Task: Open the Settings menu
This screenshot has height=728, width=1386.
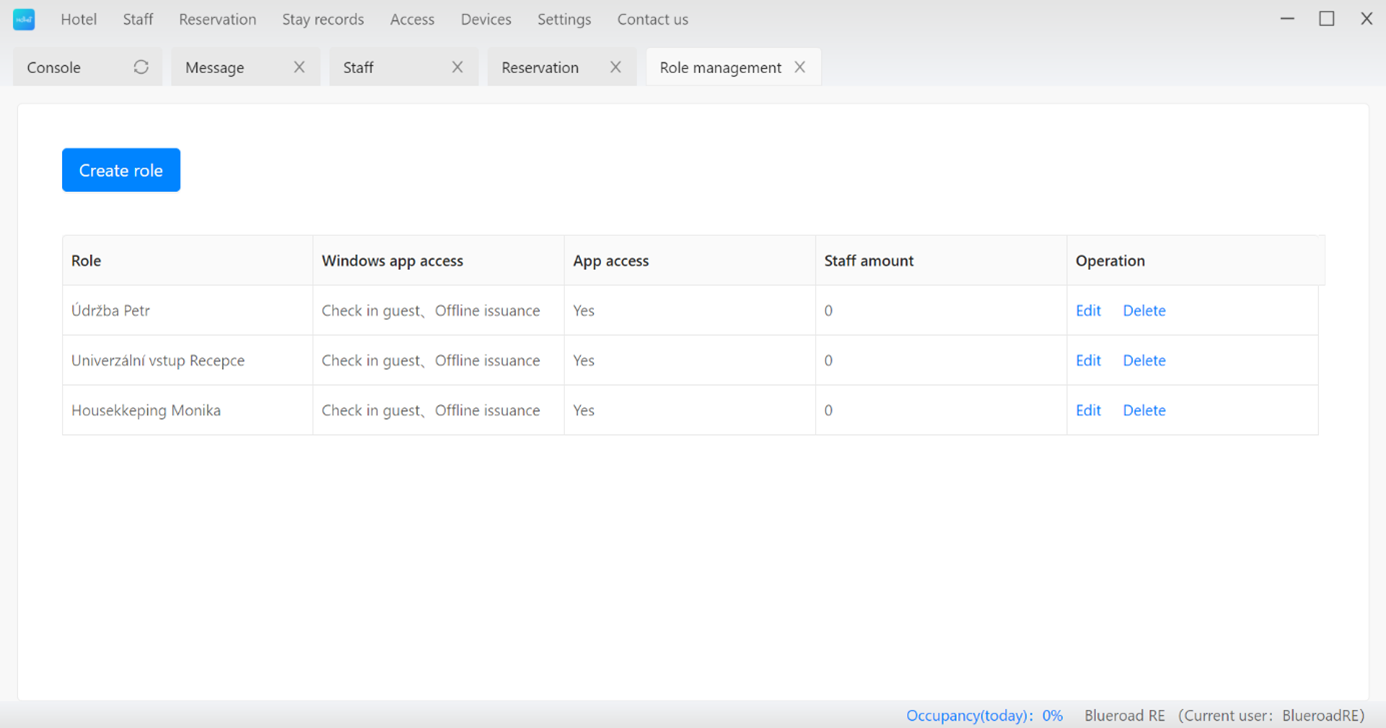Action: tap(564, 19)
